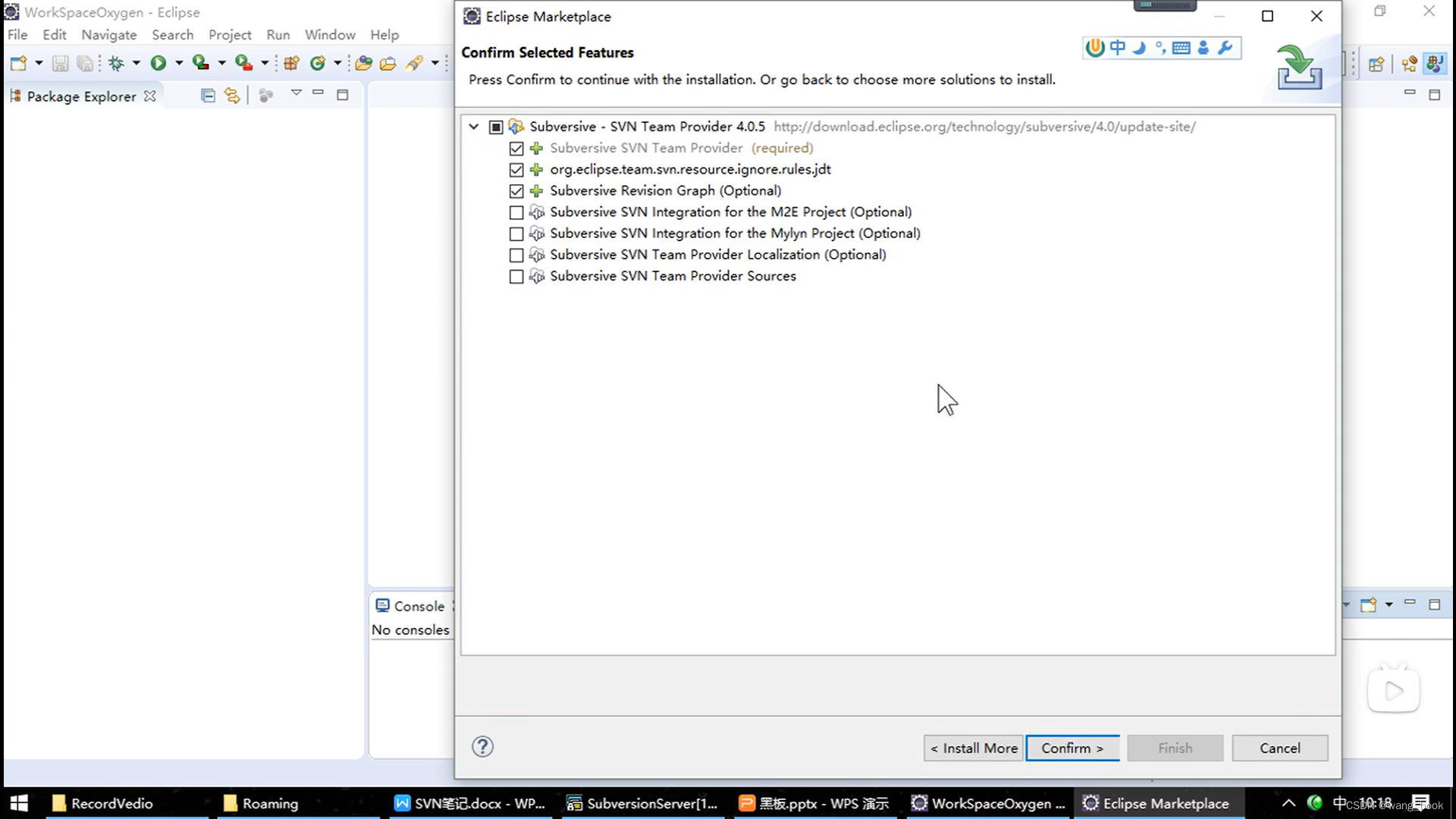The image size is (1456, 819).
Task: Open the Edit menu
Action: click(55, 35)
